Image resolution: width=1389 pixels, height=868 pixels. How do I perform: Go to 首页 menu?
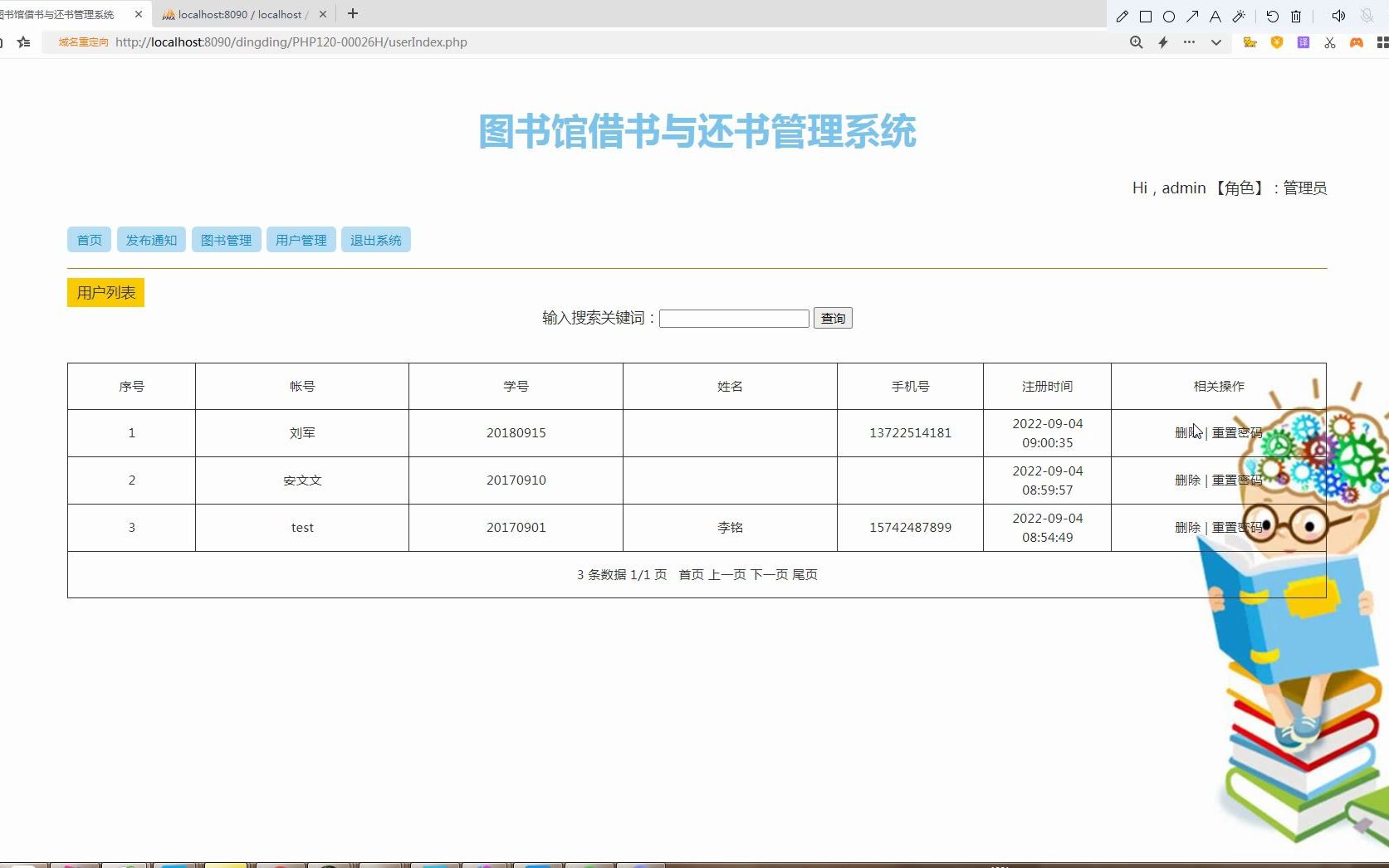(90, 240)
